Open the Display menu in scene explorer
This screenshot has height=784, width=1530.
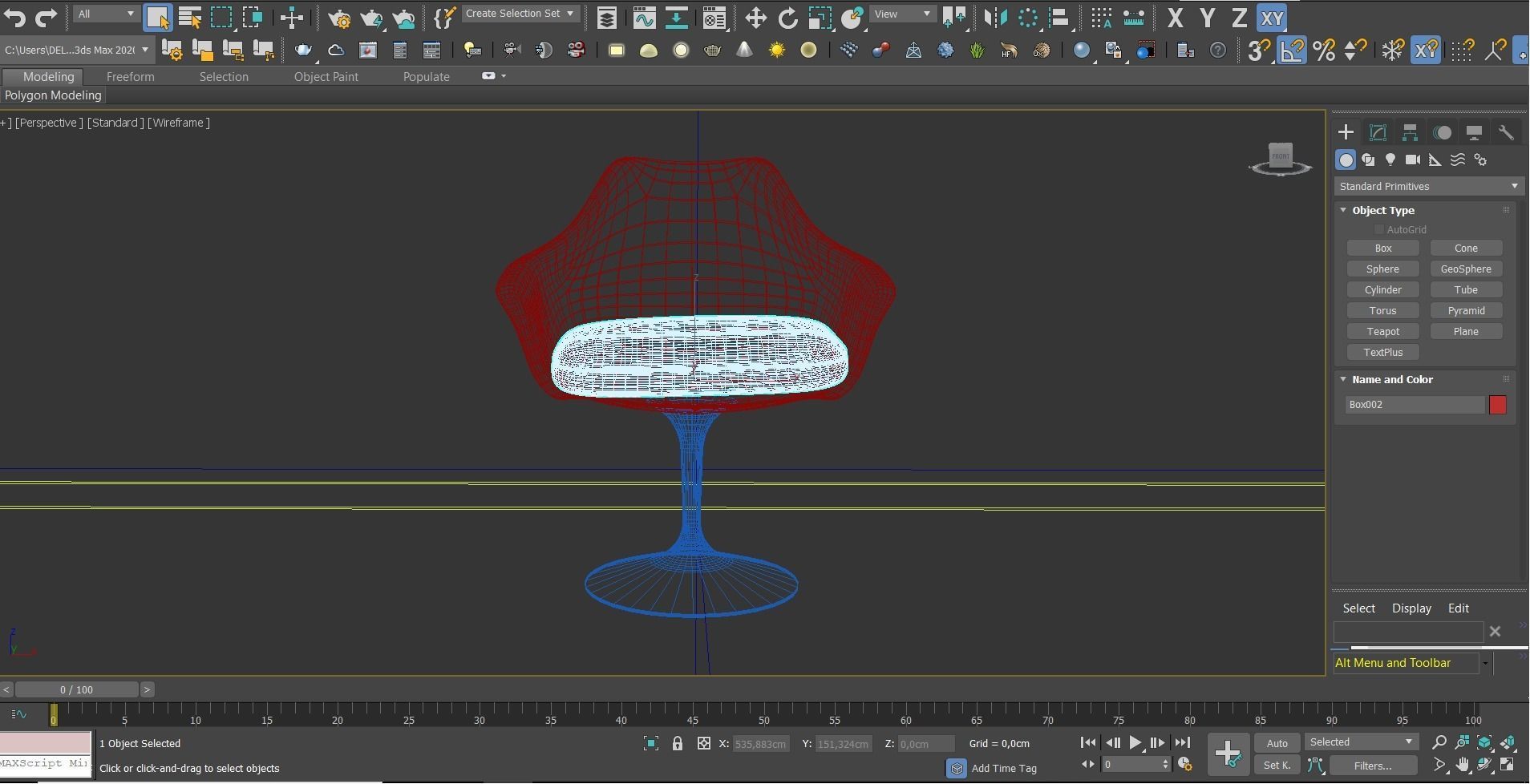point(1411,608)
